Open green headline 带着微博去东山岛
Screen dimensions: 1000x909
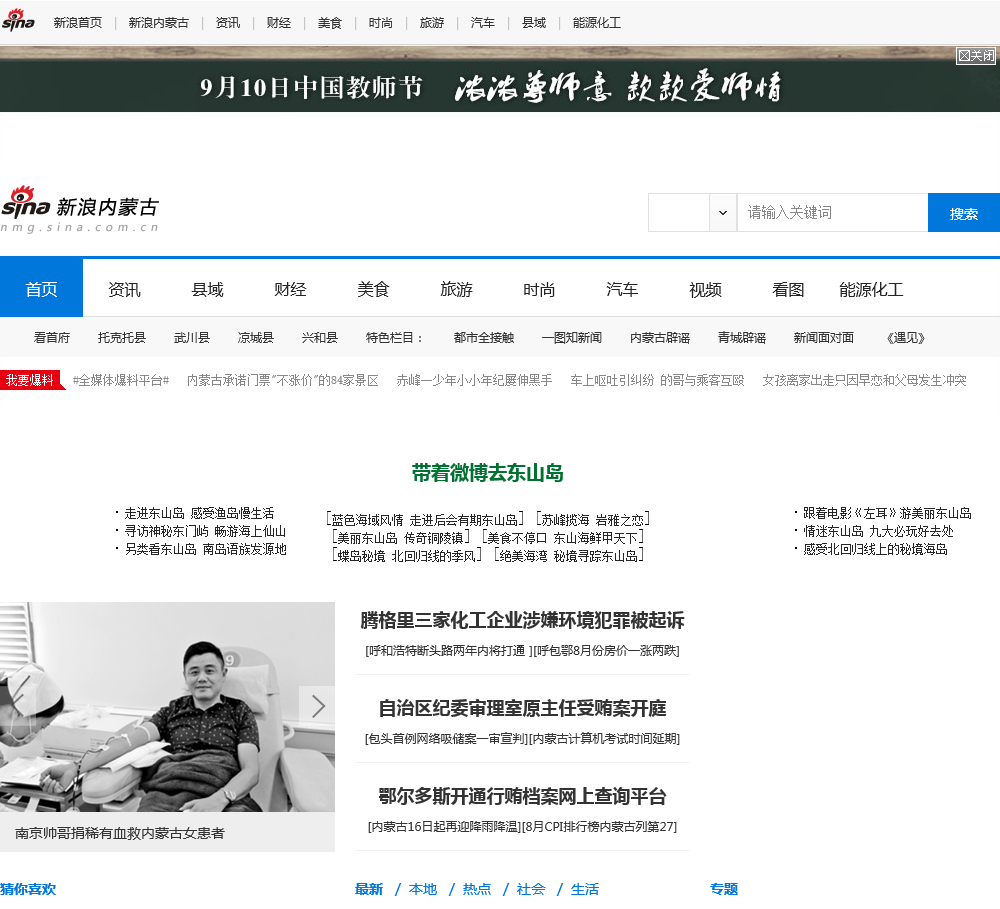[x=487, y=473]
